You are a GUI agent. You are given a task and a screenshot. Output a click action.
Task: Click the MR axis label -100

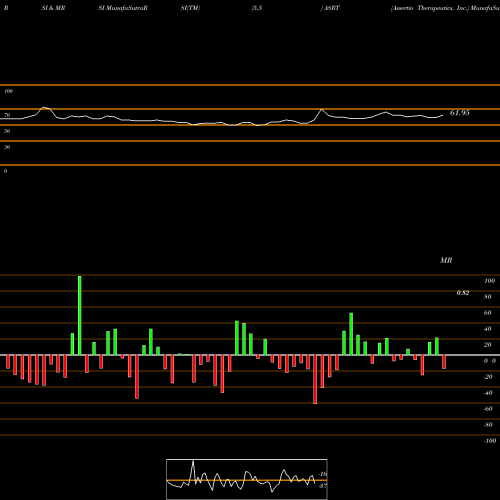click(x=490, y=441)
